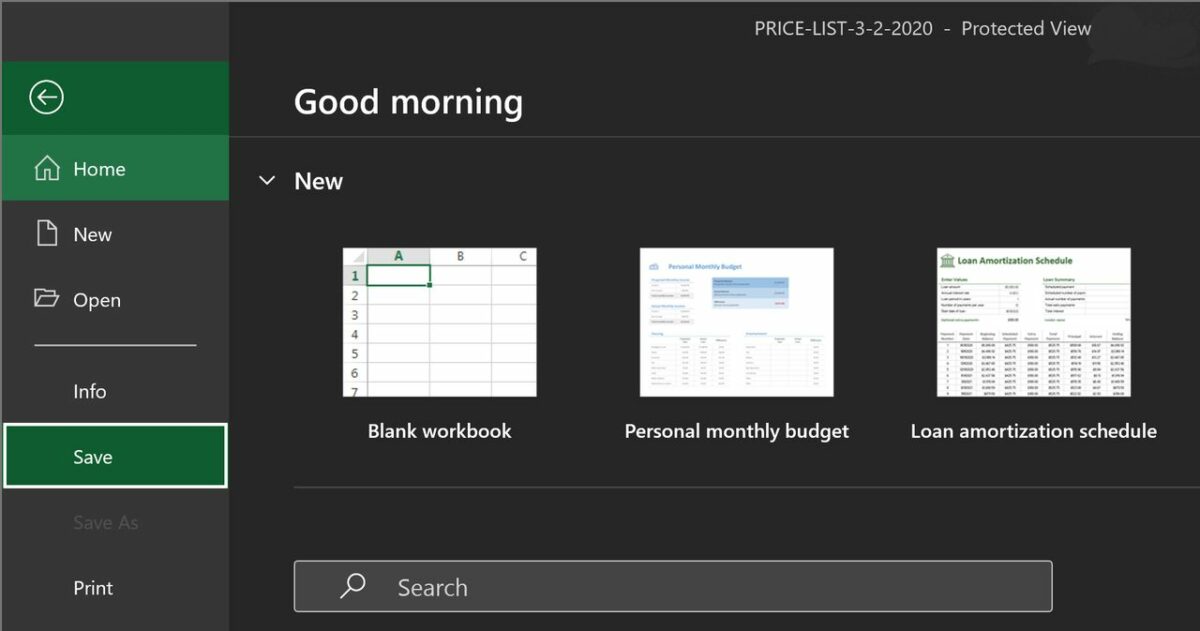
Task: Open the Personal monthly budget template
Action: 737,321
